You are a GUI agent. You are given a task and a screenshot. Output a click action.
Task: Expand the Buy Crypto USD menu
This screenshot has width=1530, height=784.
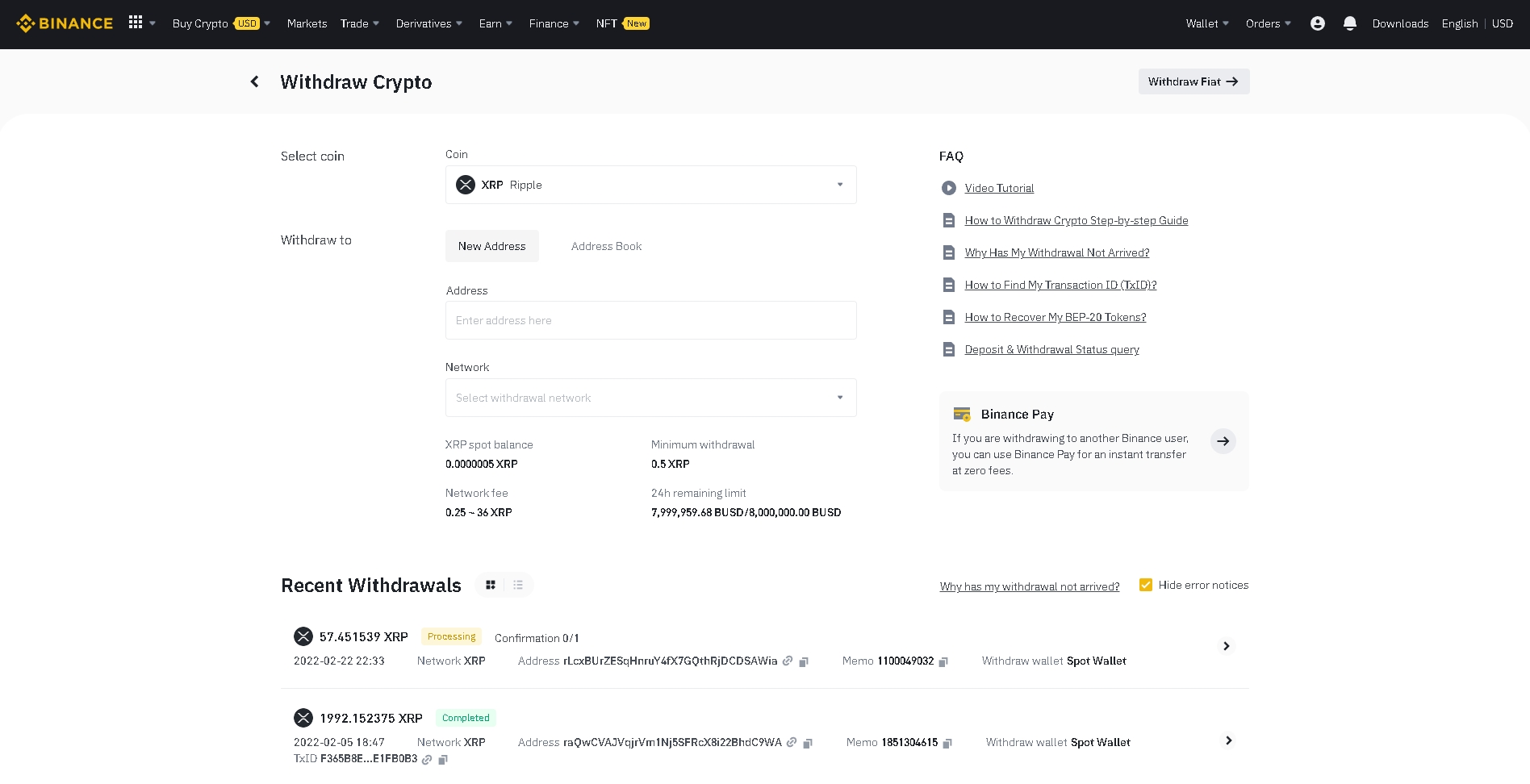(221, 23)
